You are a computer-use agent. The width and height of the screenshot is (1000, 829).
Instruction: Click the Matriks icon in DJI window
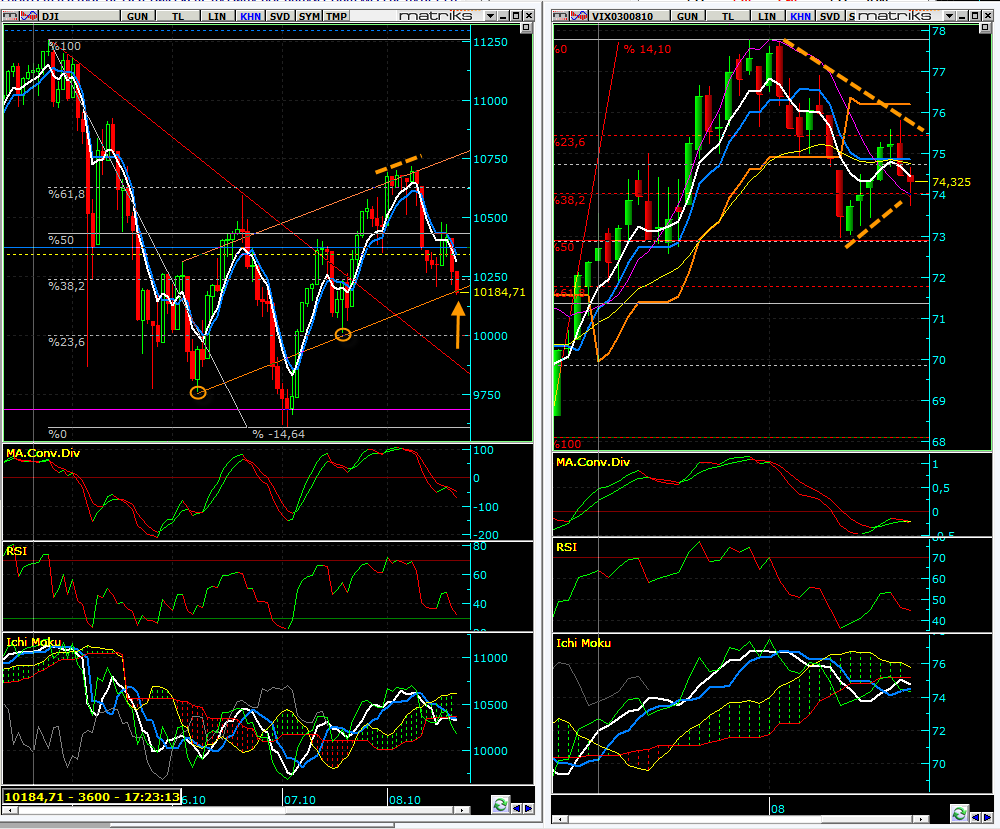[9, 17]
